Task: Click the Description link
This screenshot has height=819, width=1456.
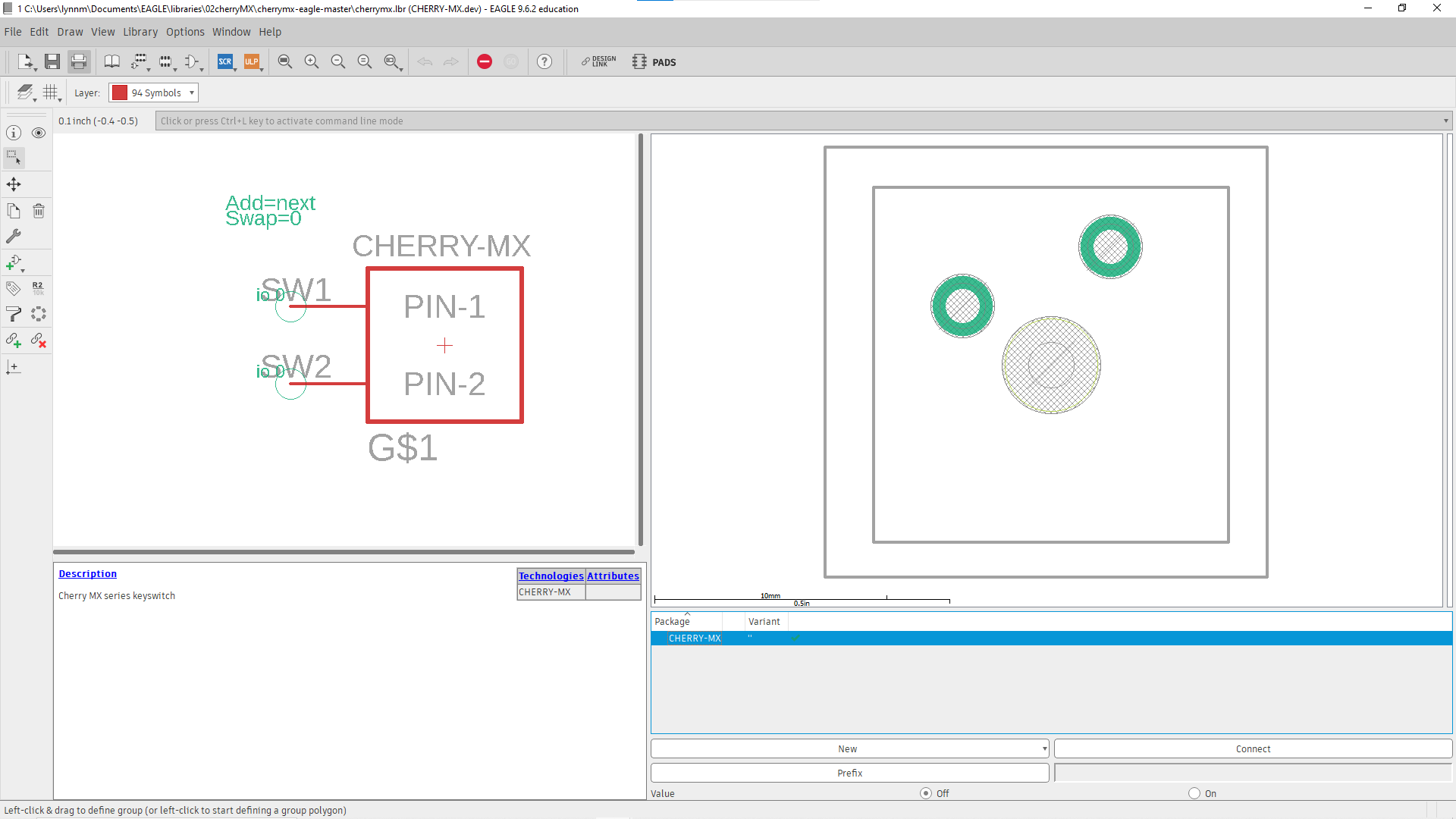Action: (x=88, y=574)
